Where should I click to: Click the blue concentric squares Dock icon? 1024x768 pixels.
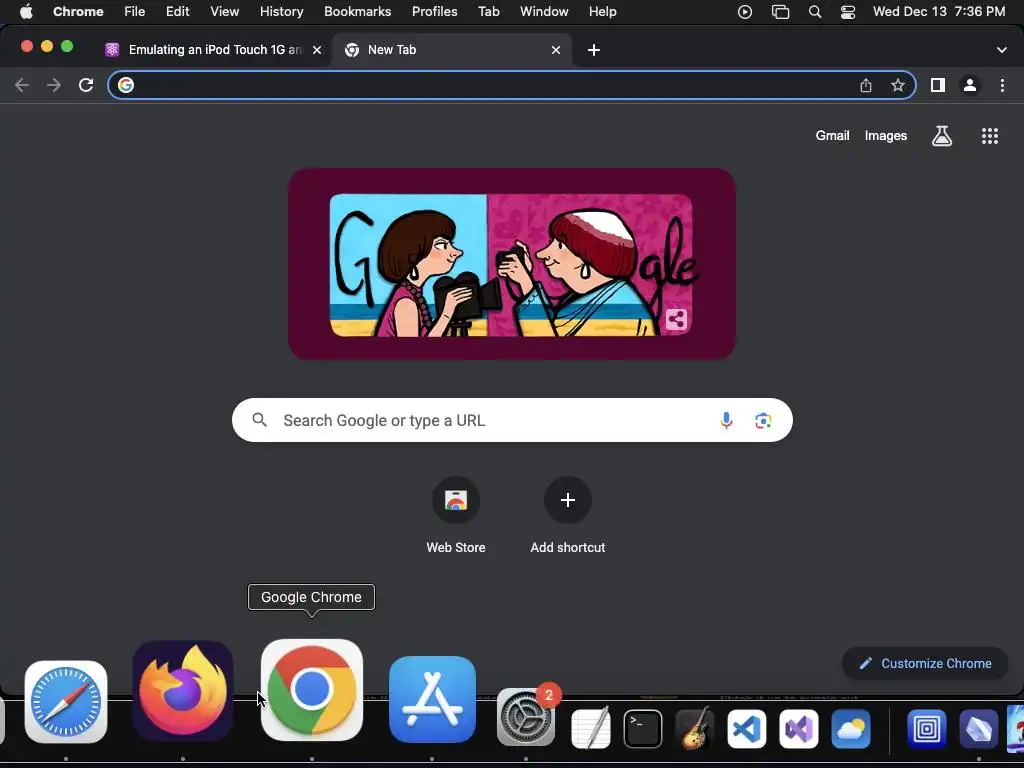click(927, 729)
